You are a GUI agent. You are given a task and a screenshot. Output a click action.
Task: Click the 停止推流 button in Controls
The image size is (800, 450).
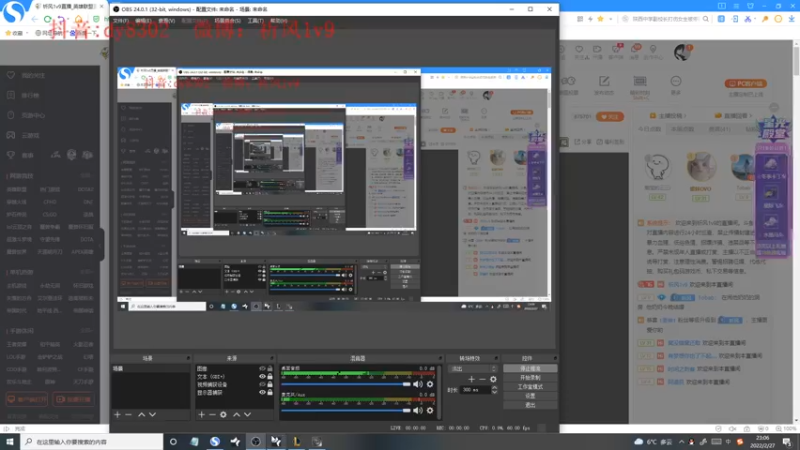[x=530, y=368]
